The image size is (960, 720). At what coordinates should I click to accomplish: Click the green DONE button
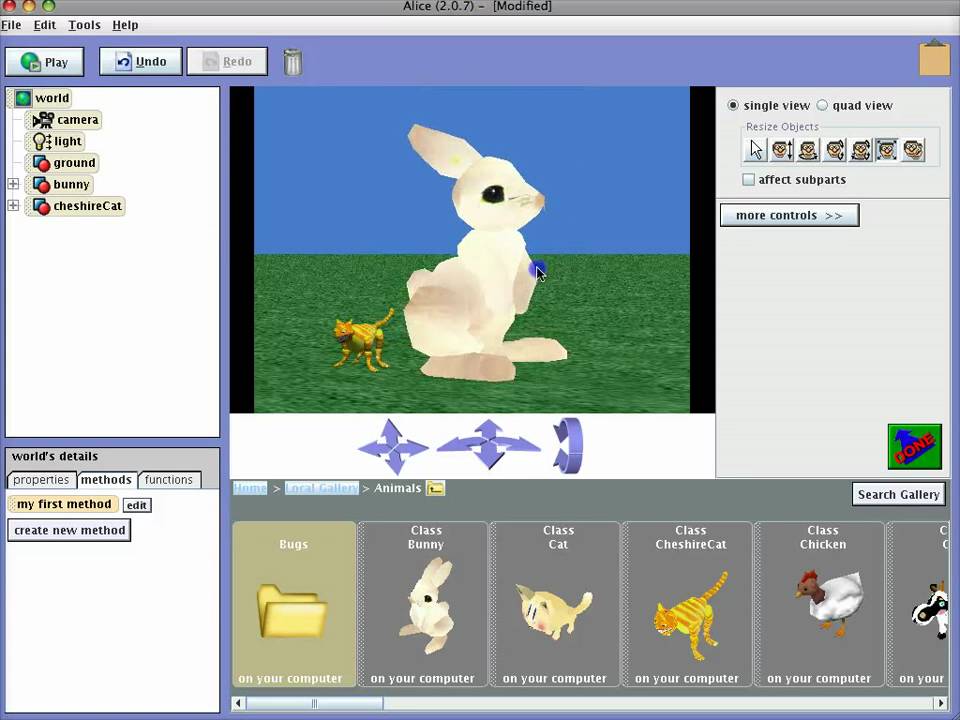tap(915, 447)
